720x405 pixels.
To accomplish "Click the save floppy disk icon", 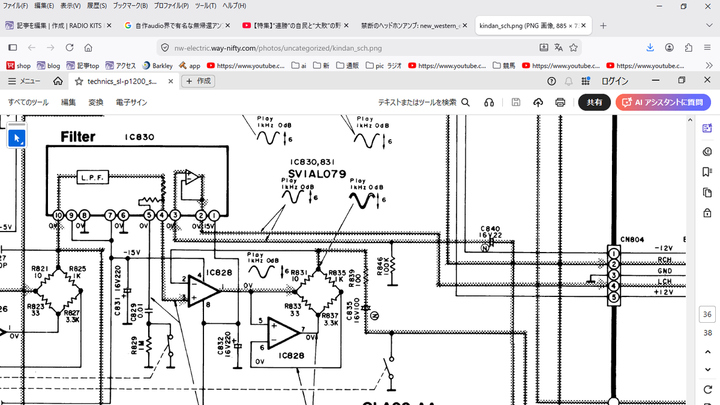I will click(x=516, y=102).
